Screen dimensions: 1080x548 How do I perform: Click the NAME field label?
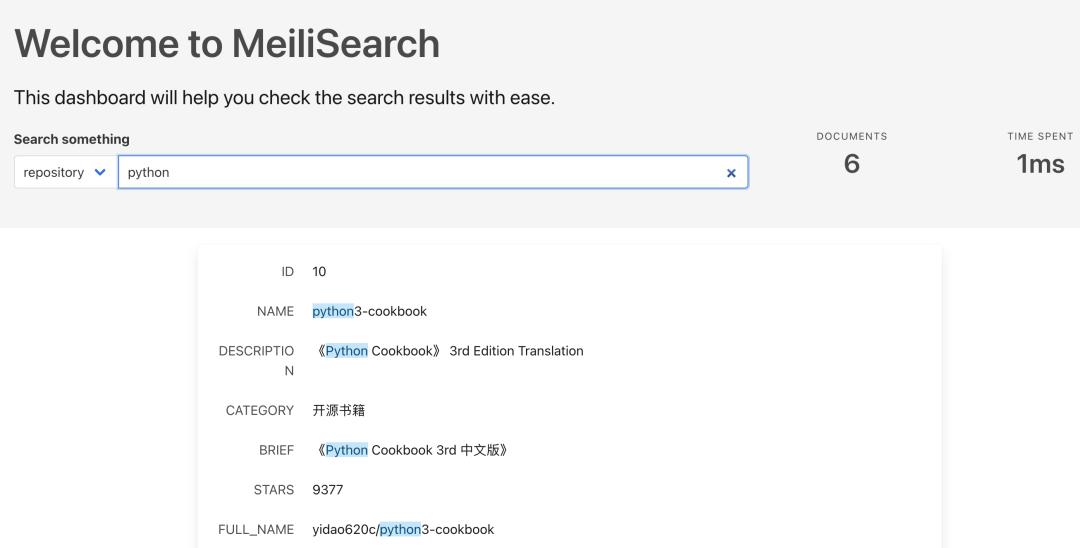275,311
